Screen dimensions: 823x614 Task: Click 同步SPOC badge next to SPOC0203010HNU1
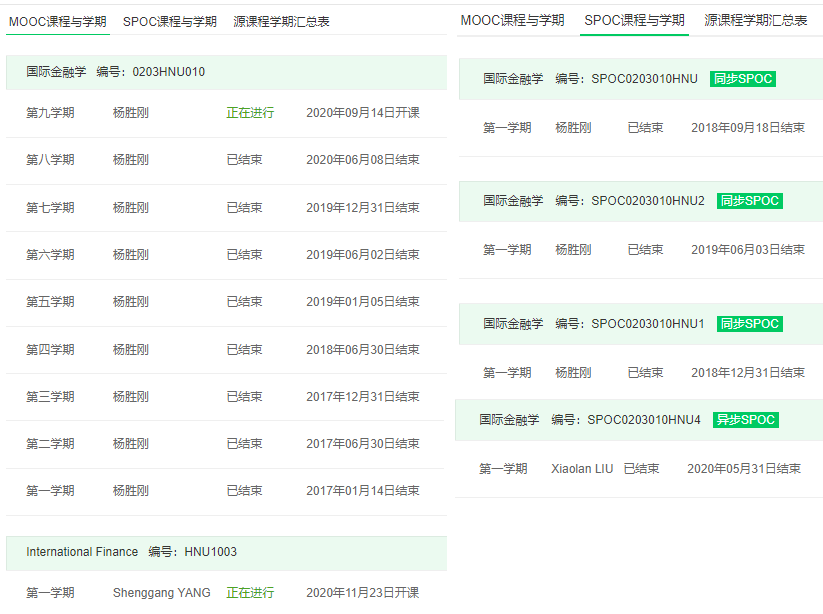(749, 324)
